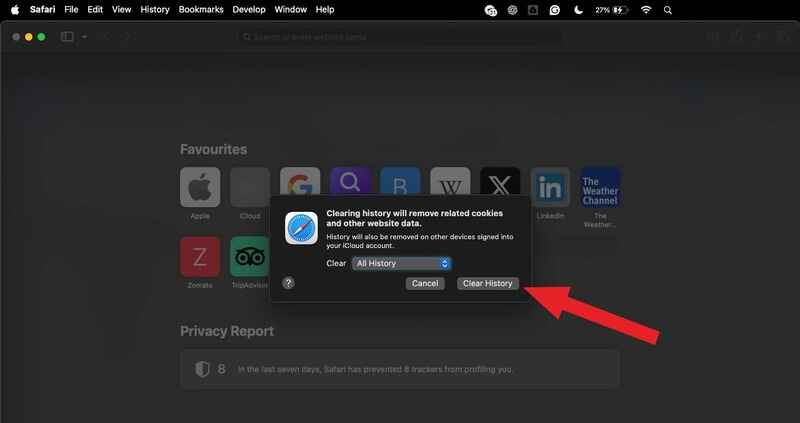Expand the sidebar tab group dropdown arrow
Image resolution: width=800 pixels, height=423 pixels.
84,37
